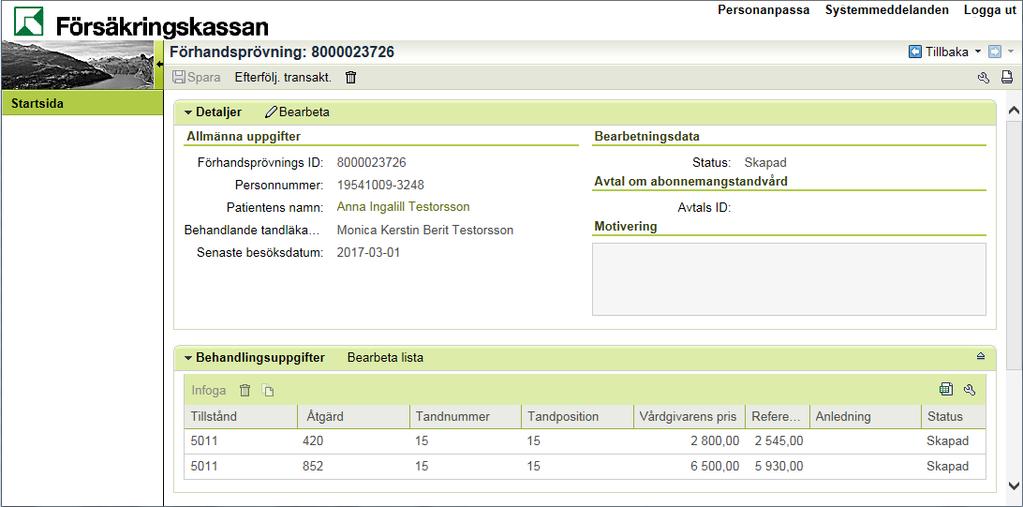Viewport: 1023px width, 507px height.
Task: Click reference price 5 930,00
Action: point(779,467)
